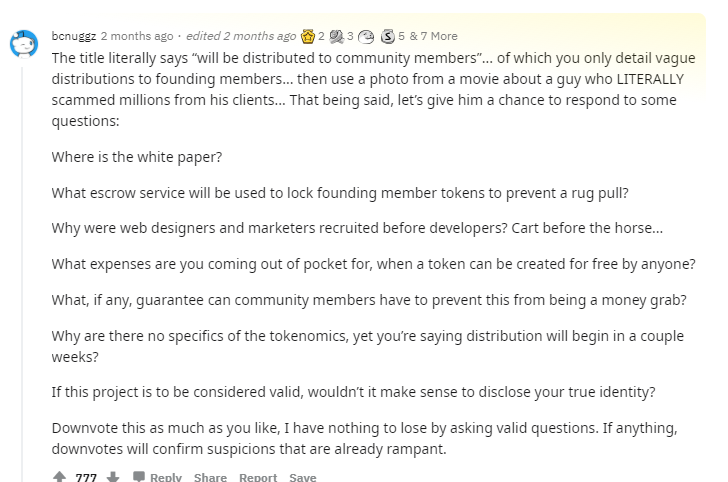
Task: Upvote the bcnuggz comment
Action: [59, 477]
